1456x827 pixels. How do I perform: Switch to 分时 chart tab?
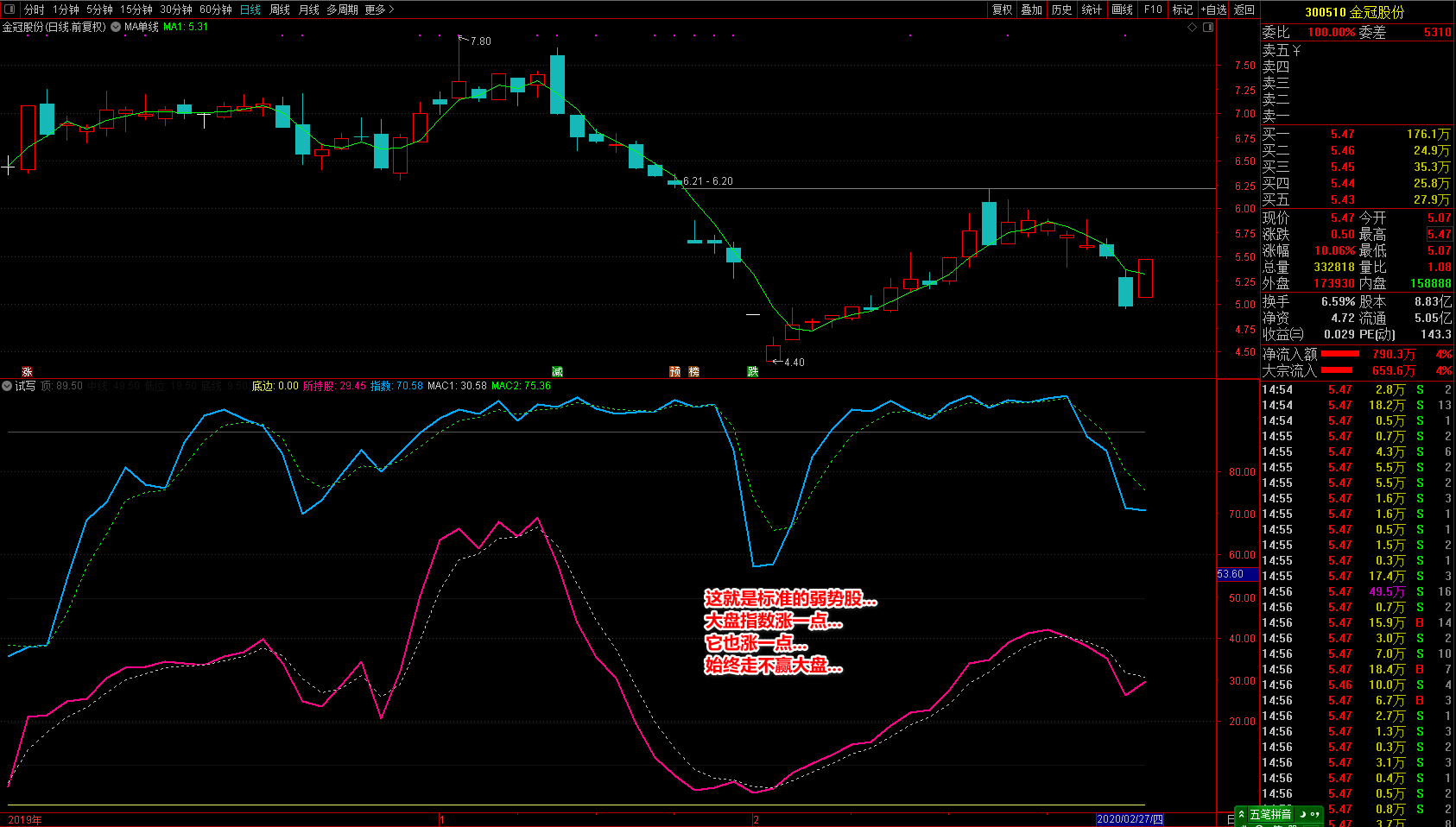34,9
